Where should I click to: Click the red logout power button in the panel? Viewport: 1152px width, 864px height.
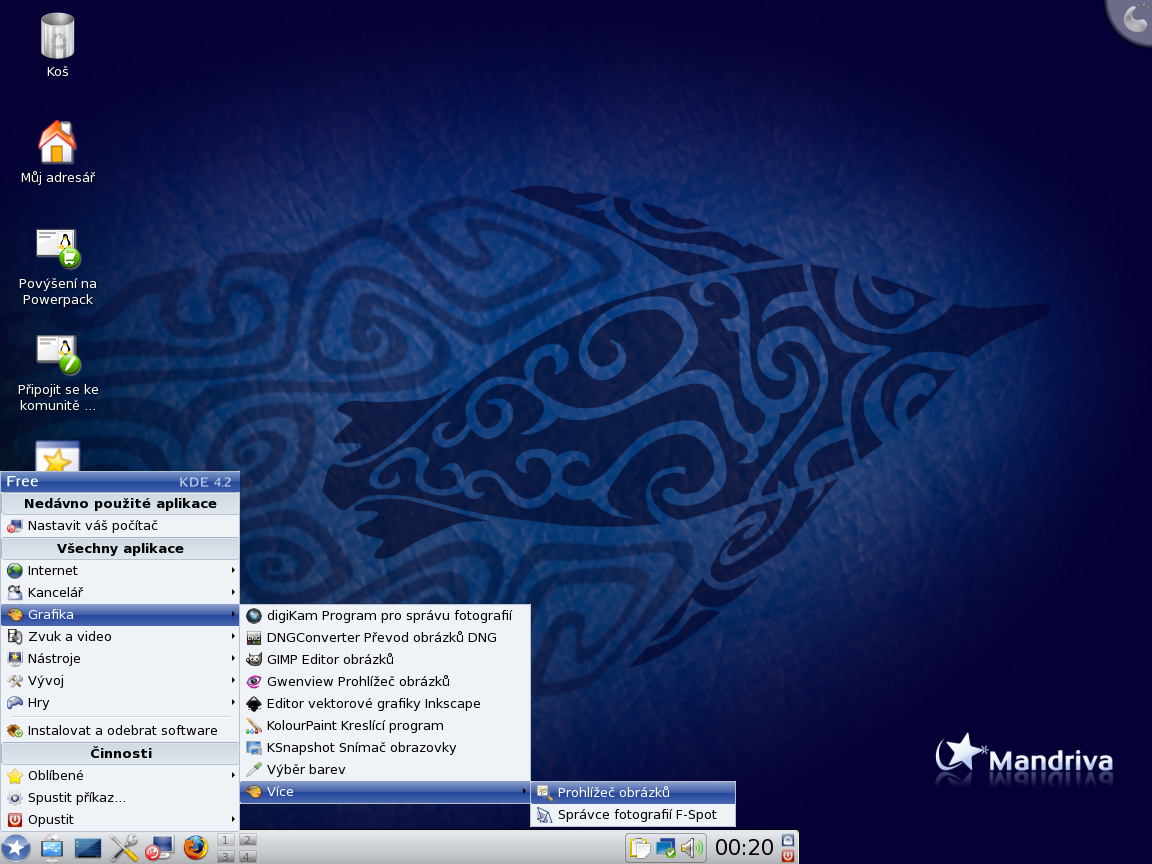(x=788, y=855)
